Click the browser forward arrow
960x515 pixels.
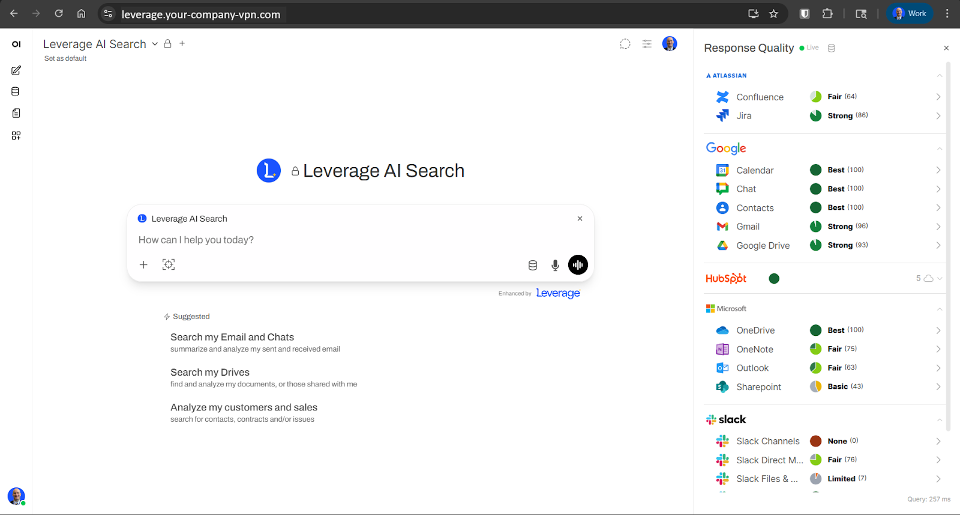point(36,13)
